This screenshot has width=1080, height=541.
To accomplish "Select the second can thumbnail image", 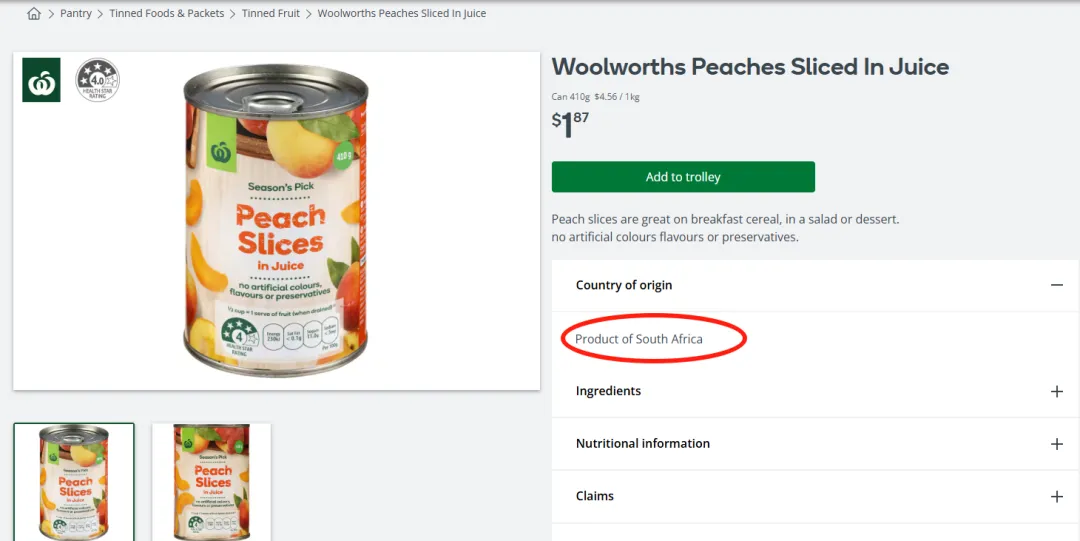I will pyautogui.click(x=212, y=482).
